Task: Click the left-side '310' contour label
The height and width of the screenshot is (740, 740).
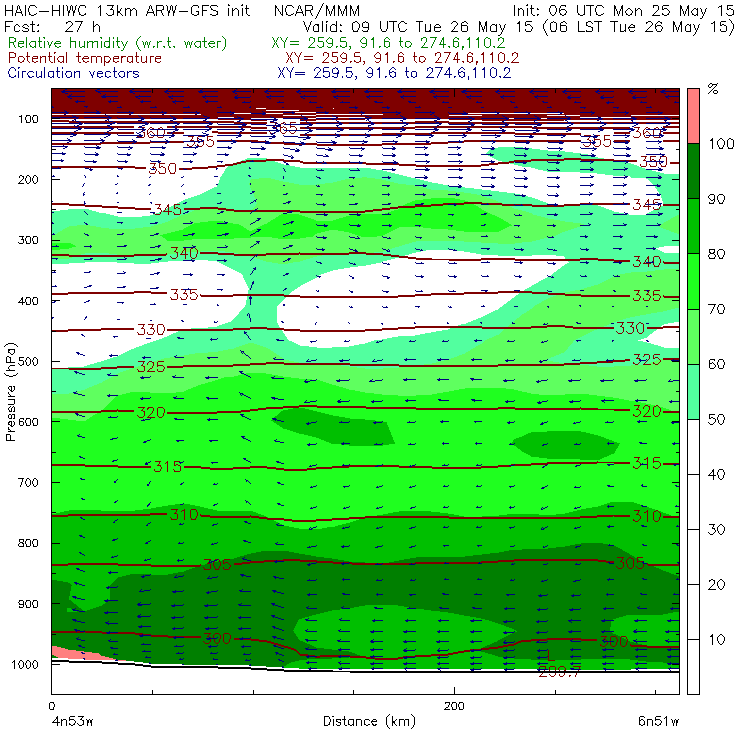Action: pos(184,514)
